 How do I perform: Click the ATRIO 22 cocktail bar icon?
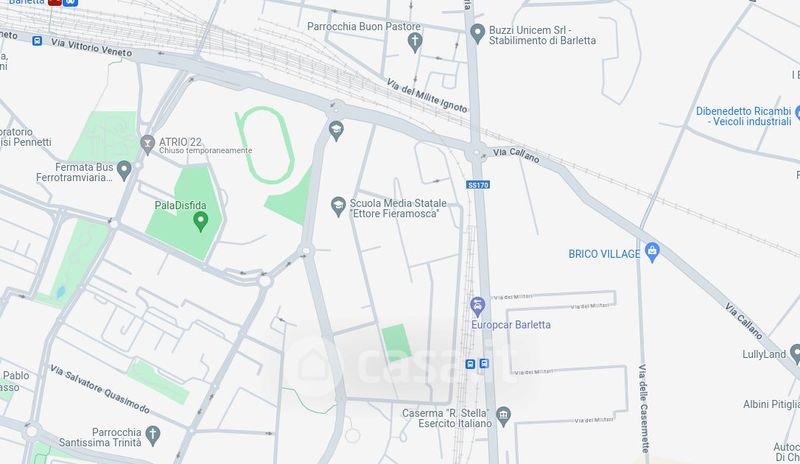click(x=147, y=144)
